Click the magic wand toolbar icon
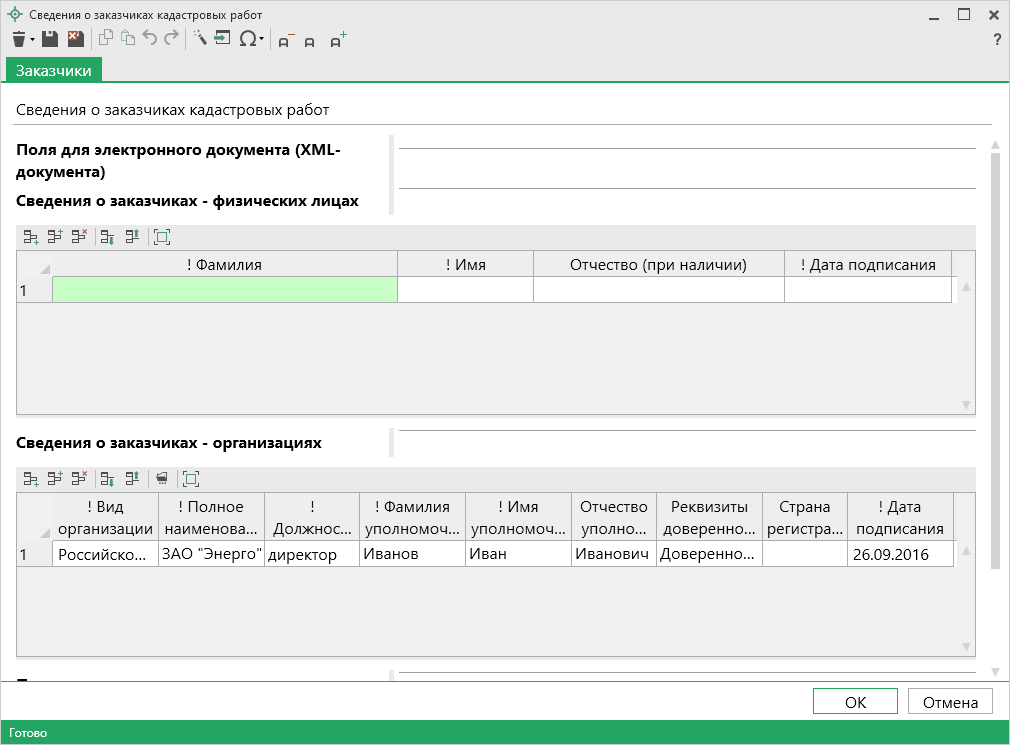Viewport: 1010px width, 745px height. [x=199, y=39]
